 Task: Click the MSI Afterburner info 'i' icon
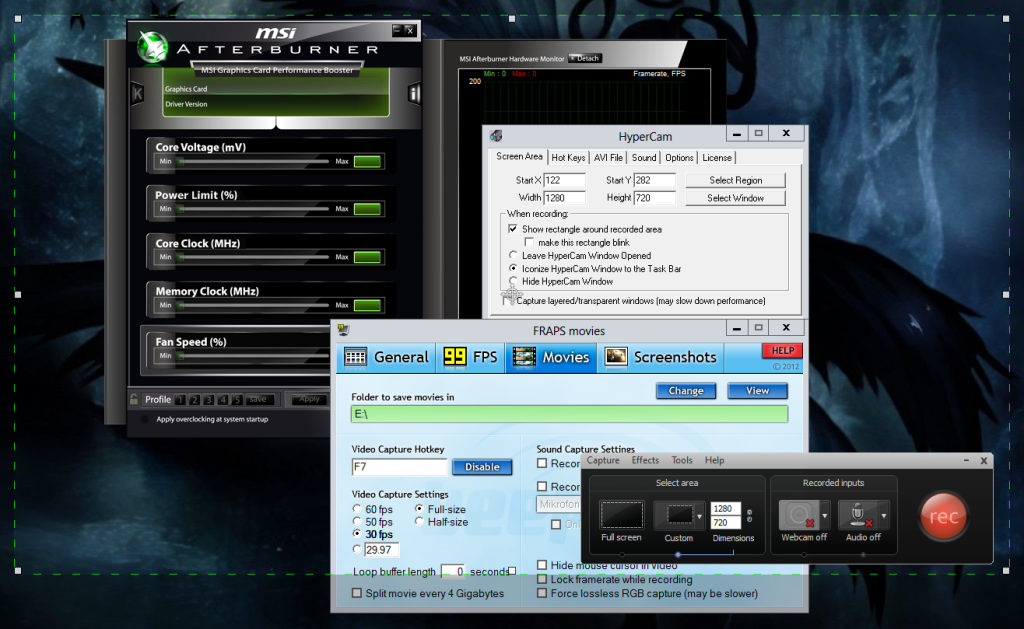tap(414, 94)
